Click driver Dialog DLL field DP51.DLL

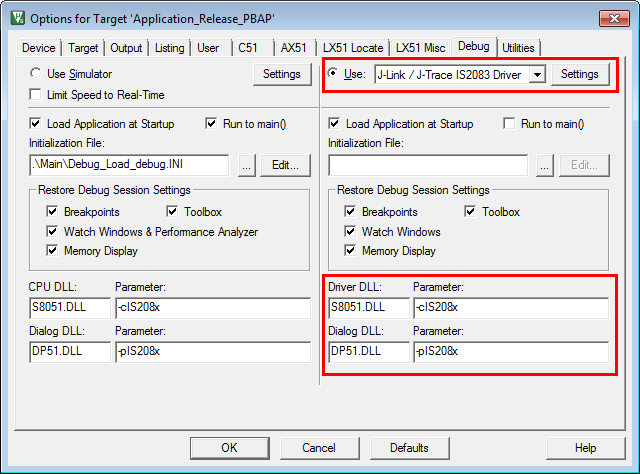pos(369,352)
